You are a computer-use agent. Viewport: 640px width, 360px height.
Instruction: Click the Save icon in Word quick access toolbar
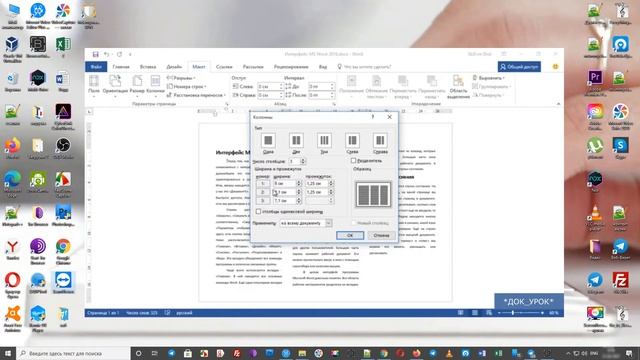coord(96,54)
